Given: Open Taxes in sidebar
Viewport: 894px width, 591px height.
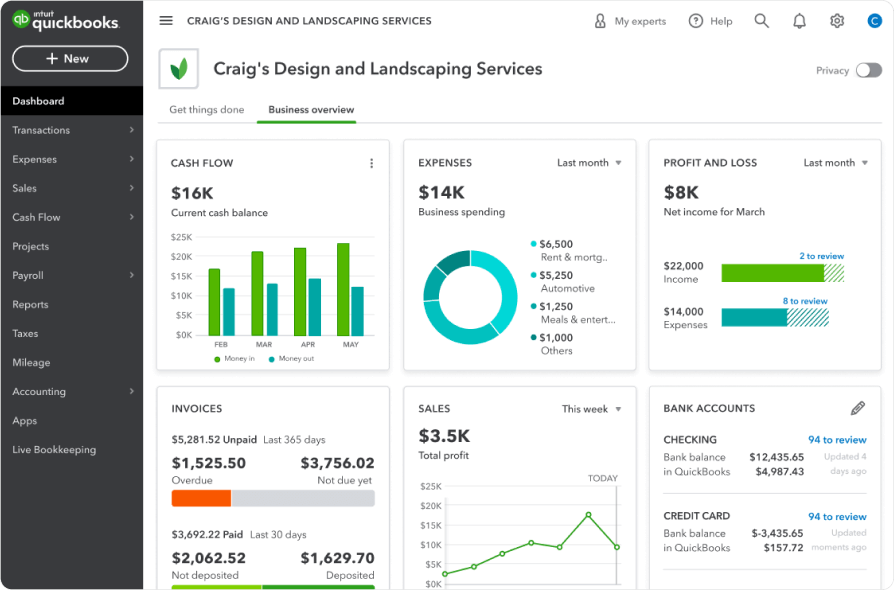Looking at the screenshot, I should point(72,333).
